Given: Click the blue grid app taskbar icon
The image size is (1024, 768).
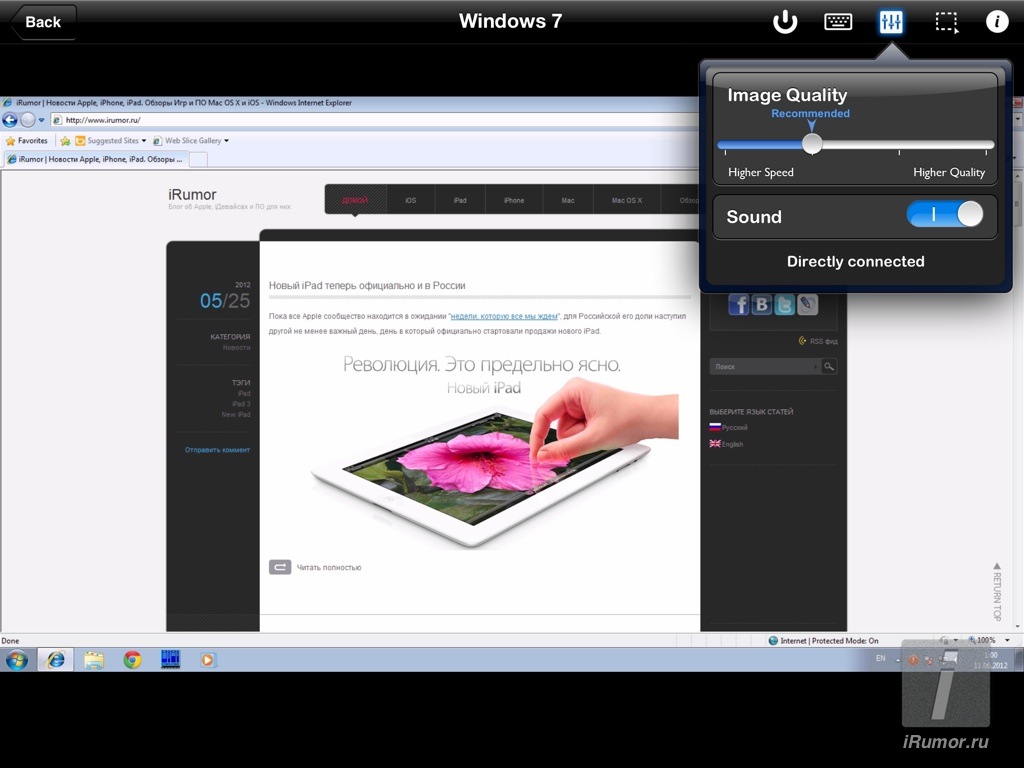Looking at the screenshot, I should pyautogui.click(x=170, y=660).
